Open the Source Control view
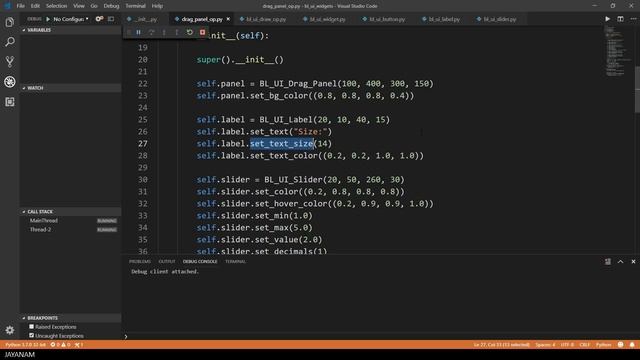640x360 pixels. 10,62
